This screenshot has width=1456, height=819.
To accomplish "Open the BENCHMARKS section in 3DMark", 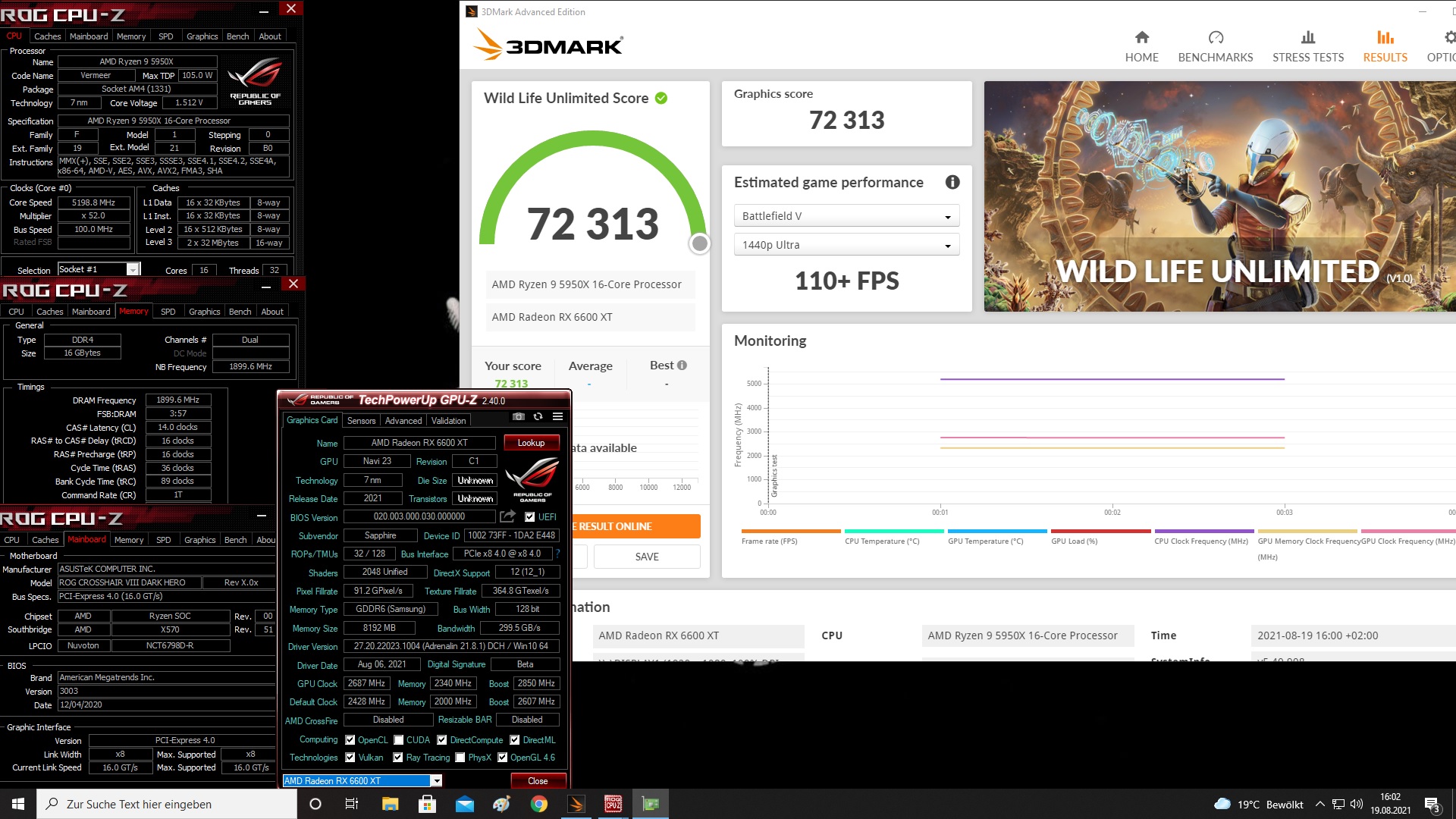I will (x=1215, y=46).
